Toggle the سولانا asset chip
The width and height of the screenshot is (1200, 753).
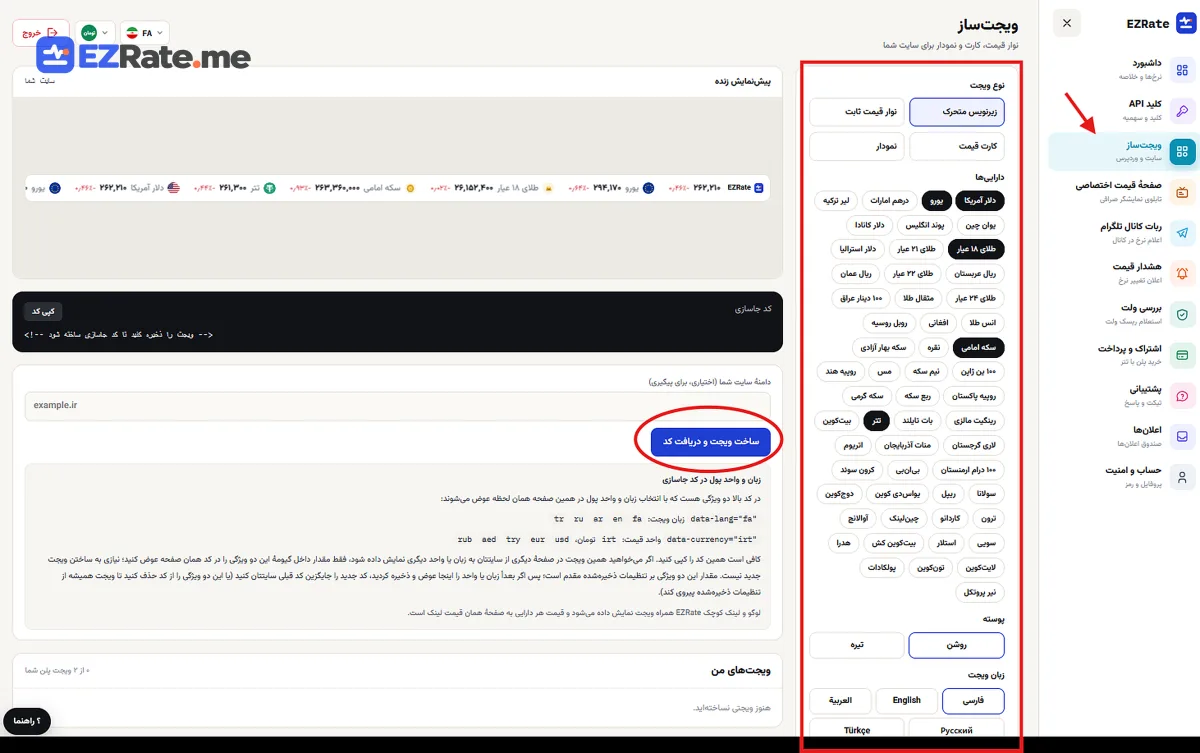985,493
